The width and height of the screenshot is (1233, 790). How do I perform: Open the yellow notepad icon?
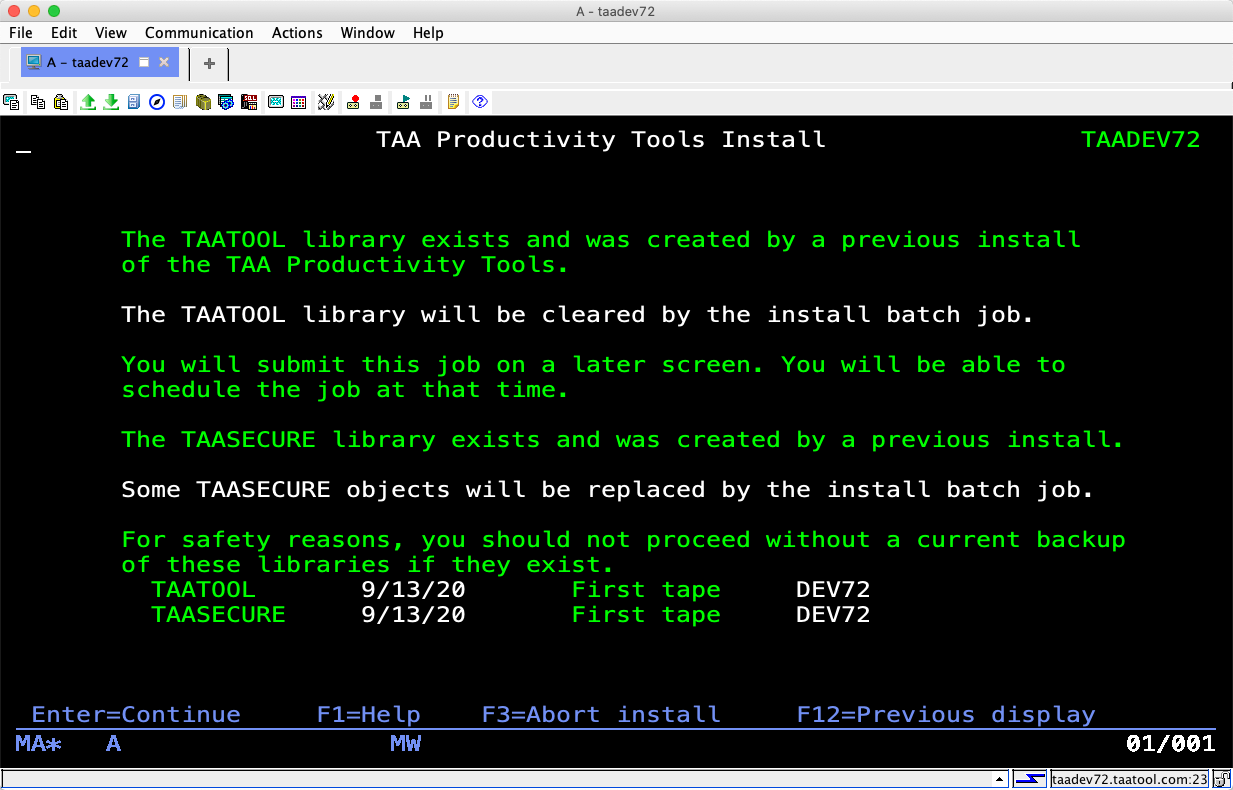[x=454, y=102]
